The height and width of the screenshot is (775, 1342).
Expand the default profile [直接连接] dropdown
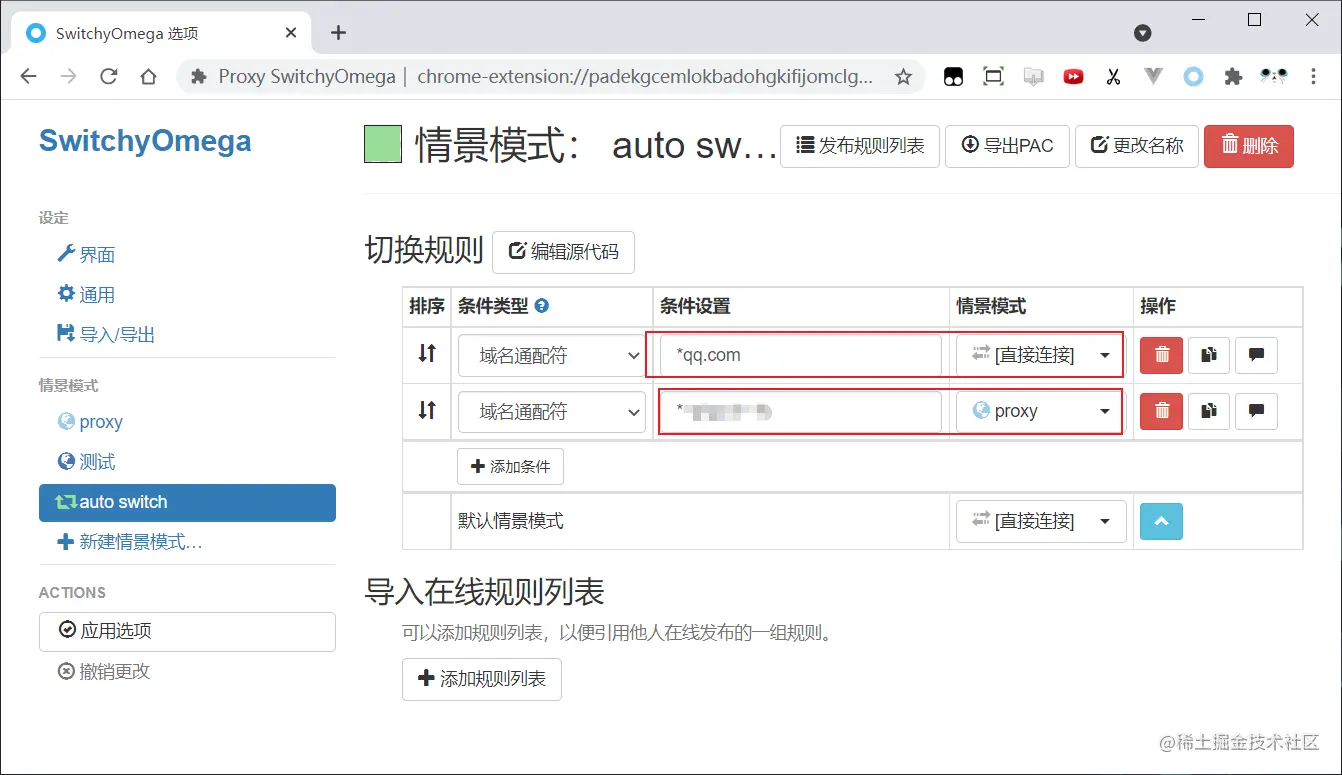(x=1041, y=521)
